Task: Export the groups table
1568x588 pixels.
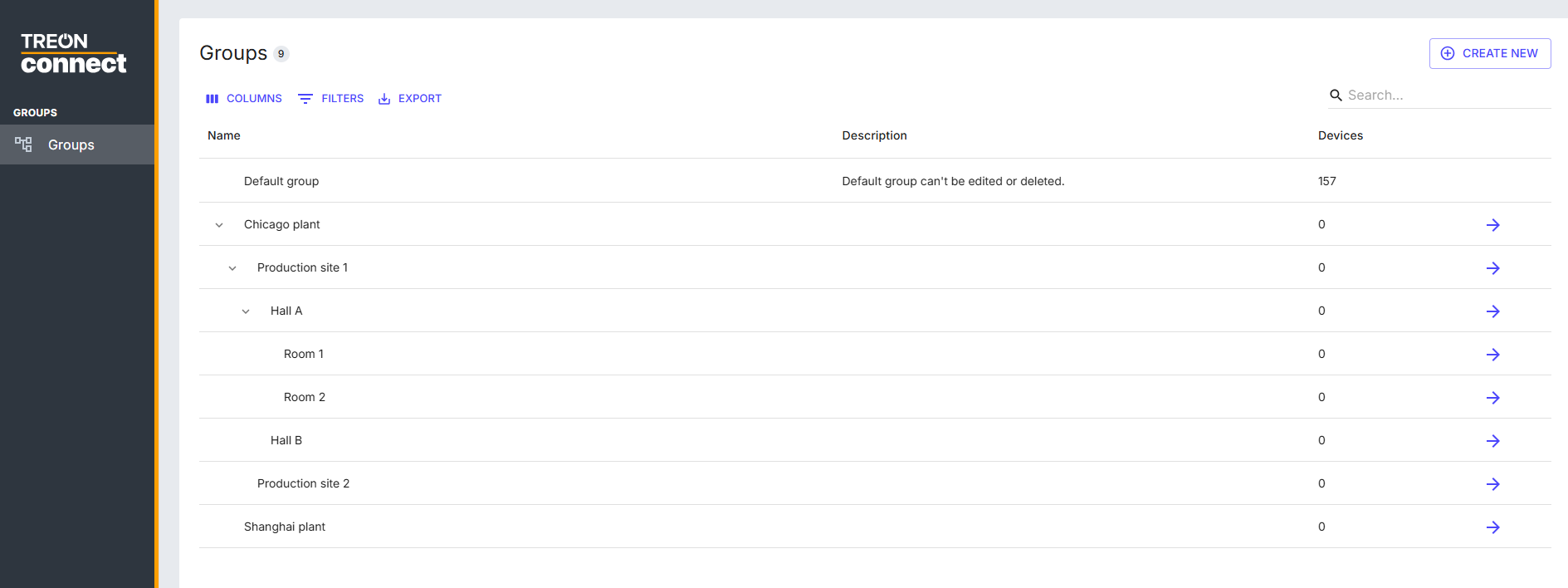Action: 410,99
